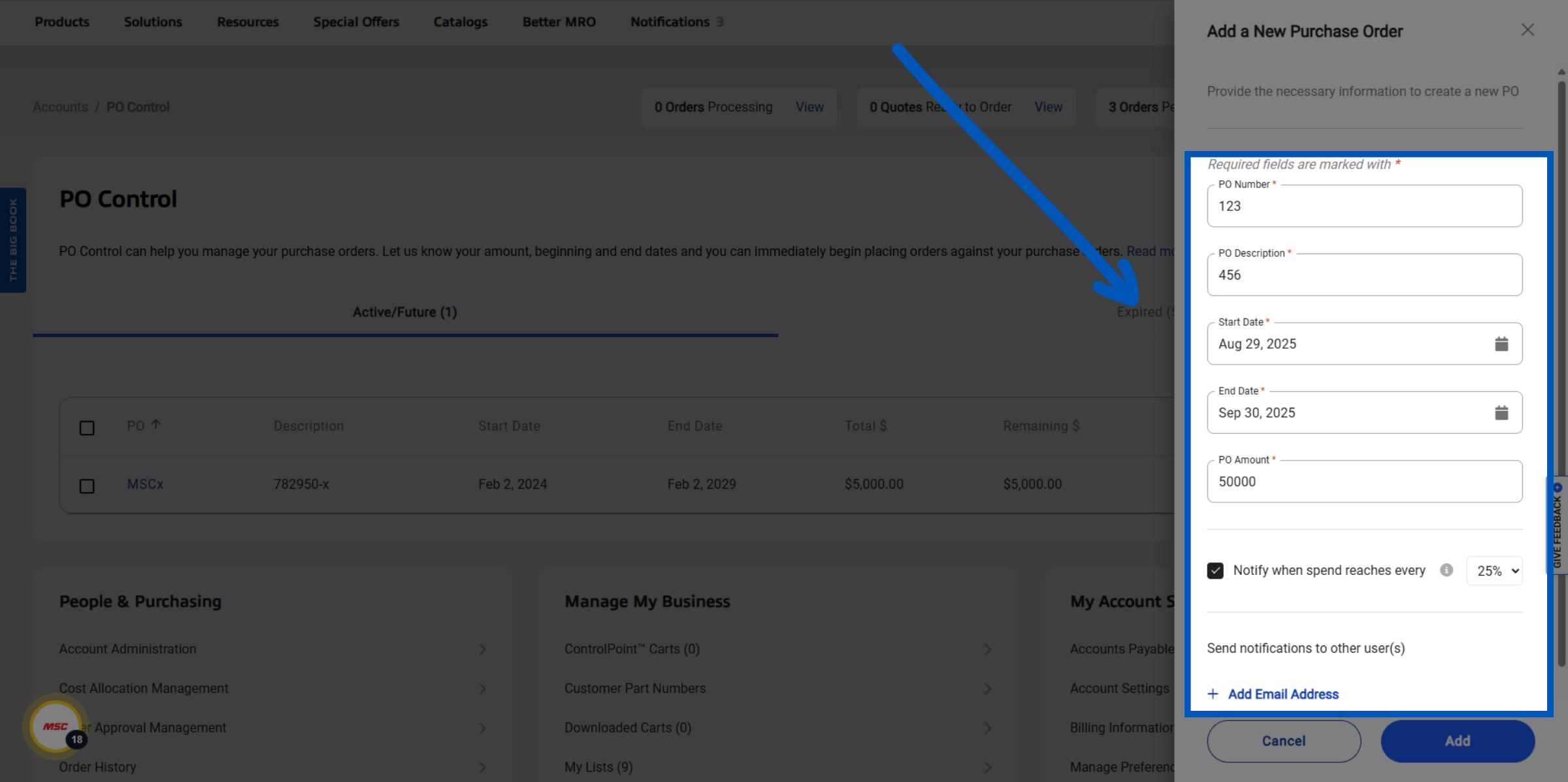The image size is (1568, 782).
Task: Expand Downloaded Carts chevron
Action: click(988, 728)
